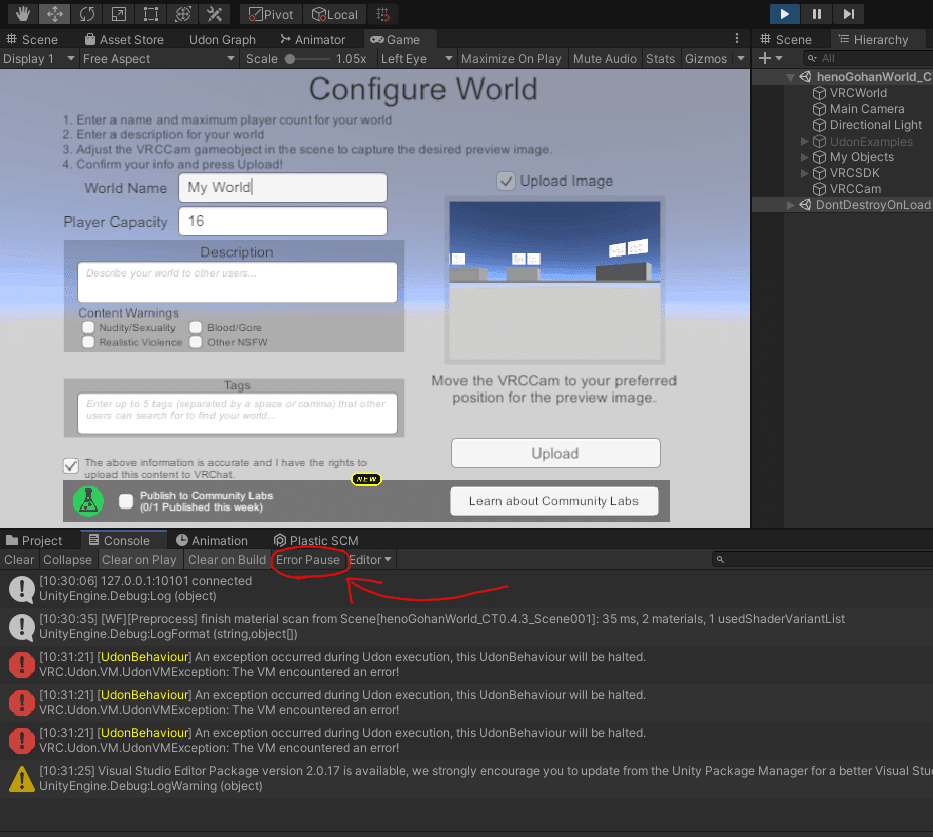Select VRCWorld object in Hierarchy
The image size is (933, 837).
[858, 93]
